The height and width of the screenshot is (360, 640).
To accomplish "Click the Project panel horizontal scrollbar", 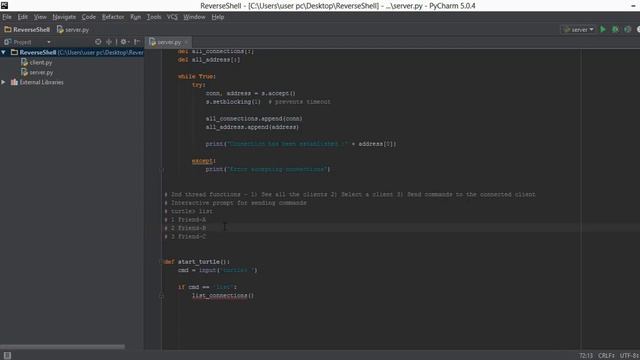I will point(62,347).
